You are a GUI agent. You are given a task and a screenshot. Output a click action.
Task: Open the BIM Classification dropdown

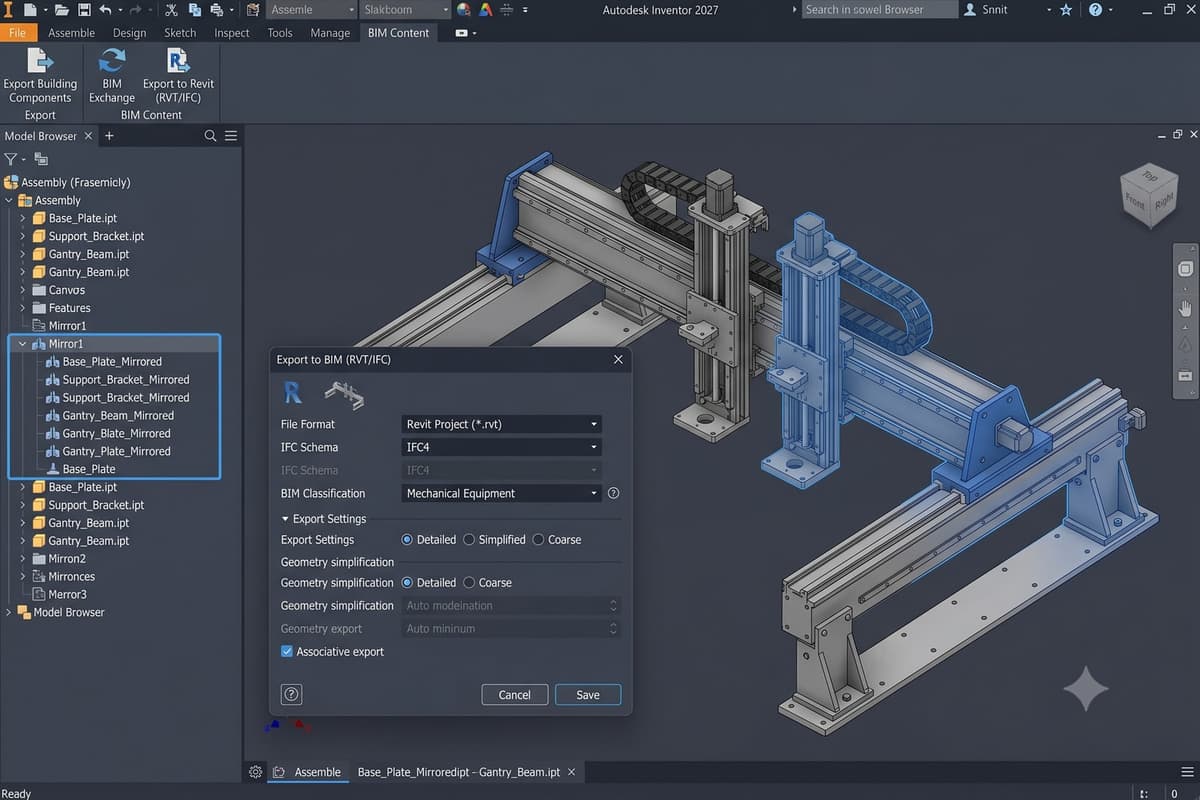point(501,493)
